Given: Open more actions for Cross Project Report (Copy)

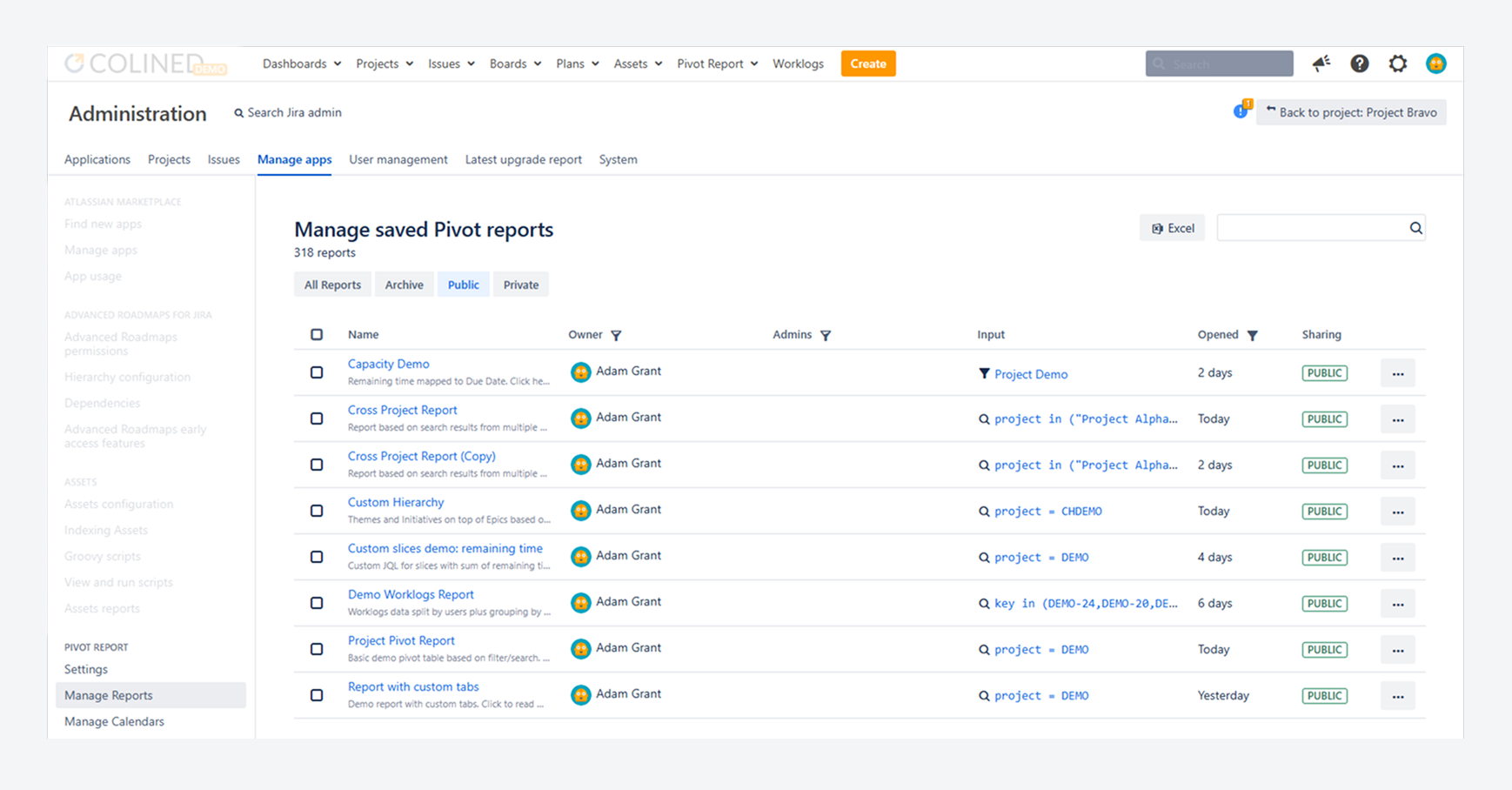Looking at the screenshot, I should 1398,465.
